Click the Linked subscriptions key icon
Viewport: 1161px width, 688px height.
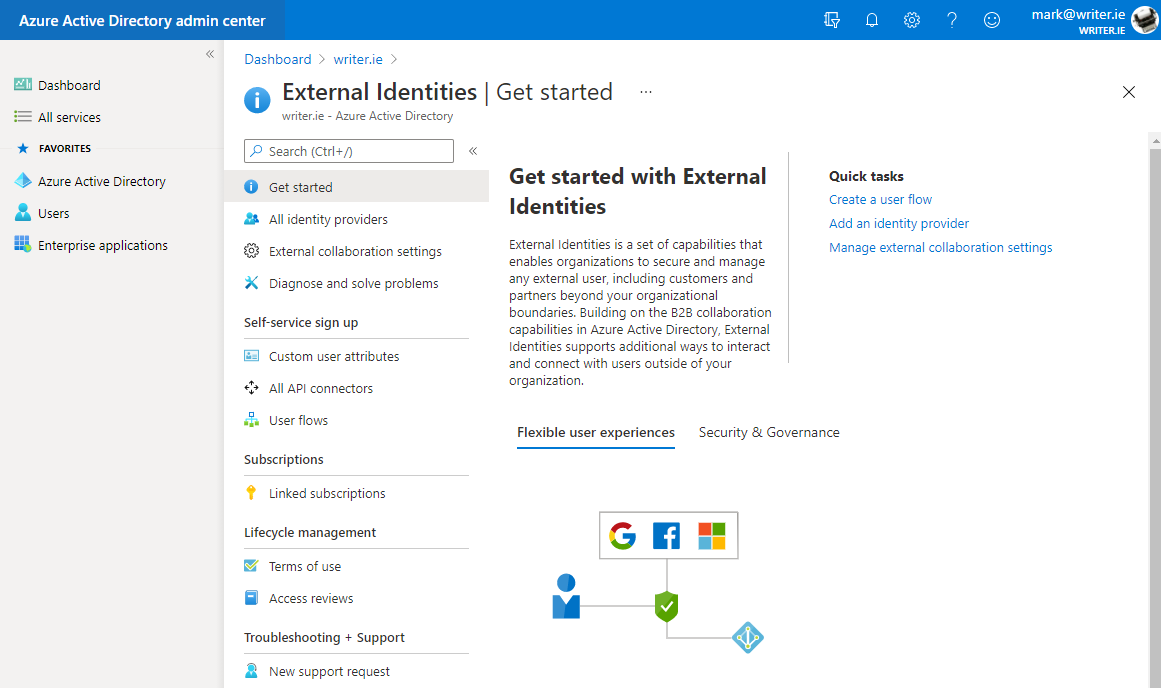click(251, 492)
